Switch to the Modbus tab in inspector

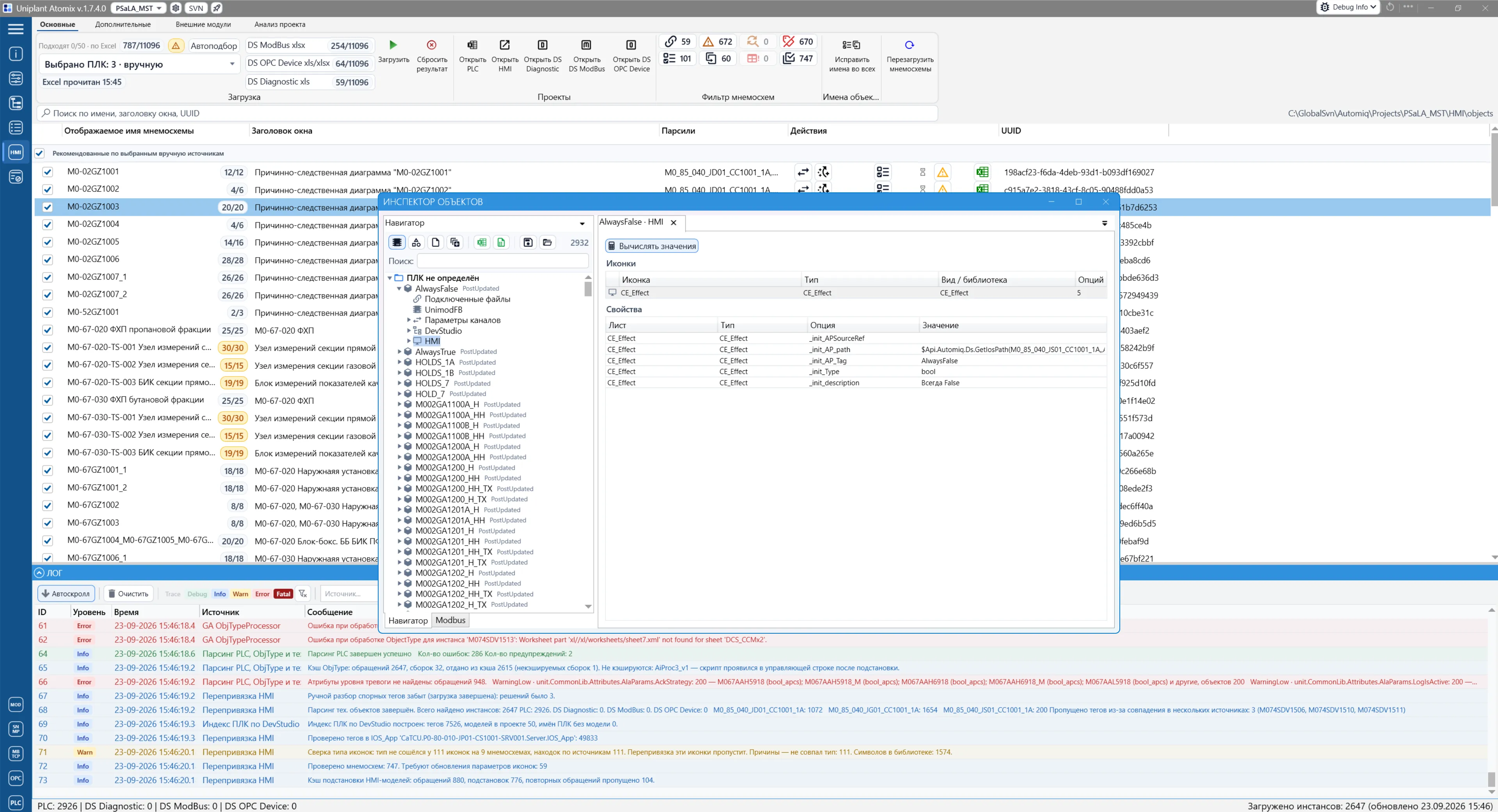tap(450, 620)
